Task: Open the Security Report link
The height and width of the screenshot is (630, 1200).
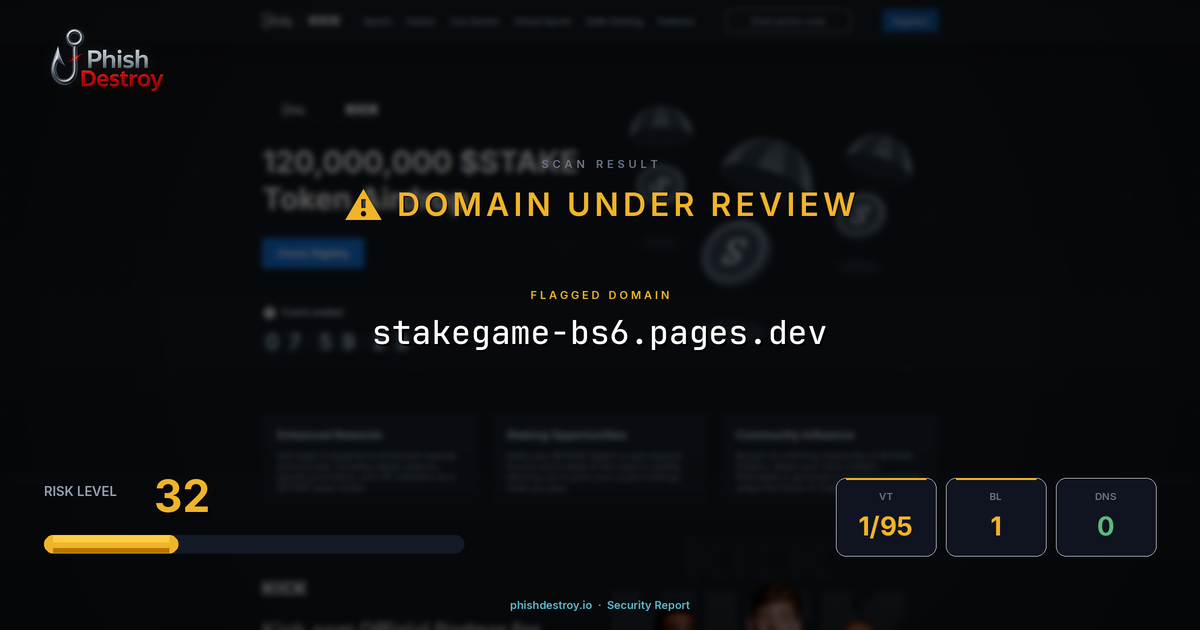Action: [648, 605]
